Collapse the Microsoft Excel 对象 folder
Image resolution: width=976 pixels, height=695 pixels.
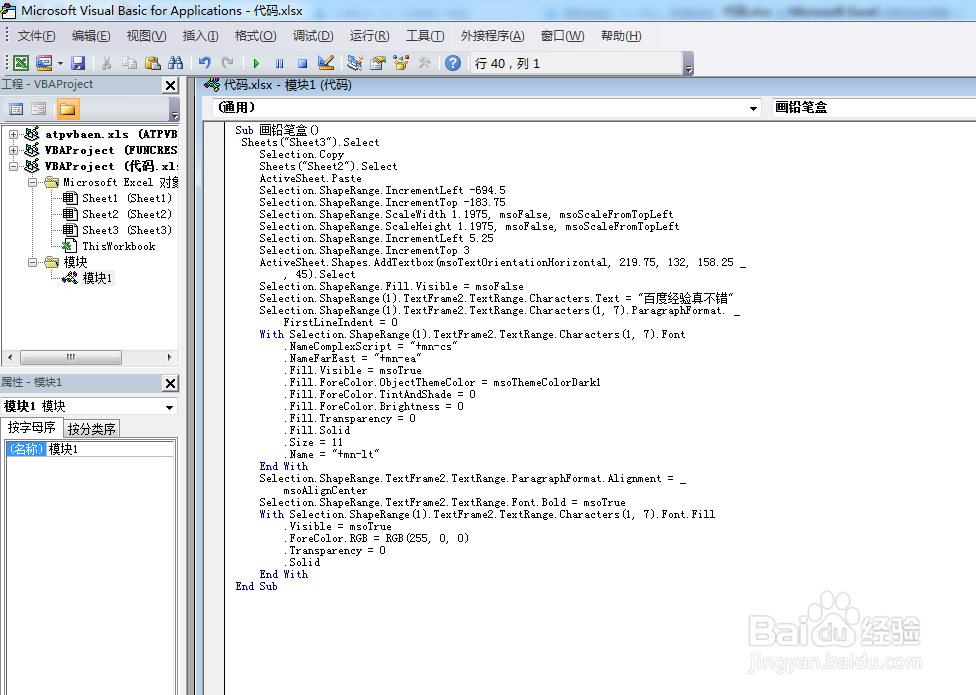coord(32,182)
